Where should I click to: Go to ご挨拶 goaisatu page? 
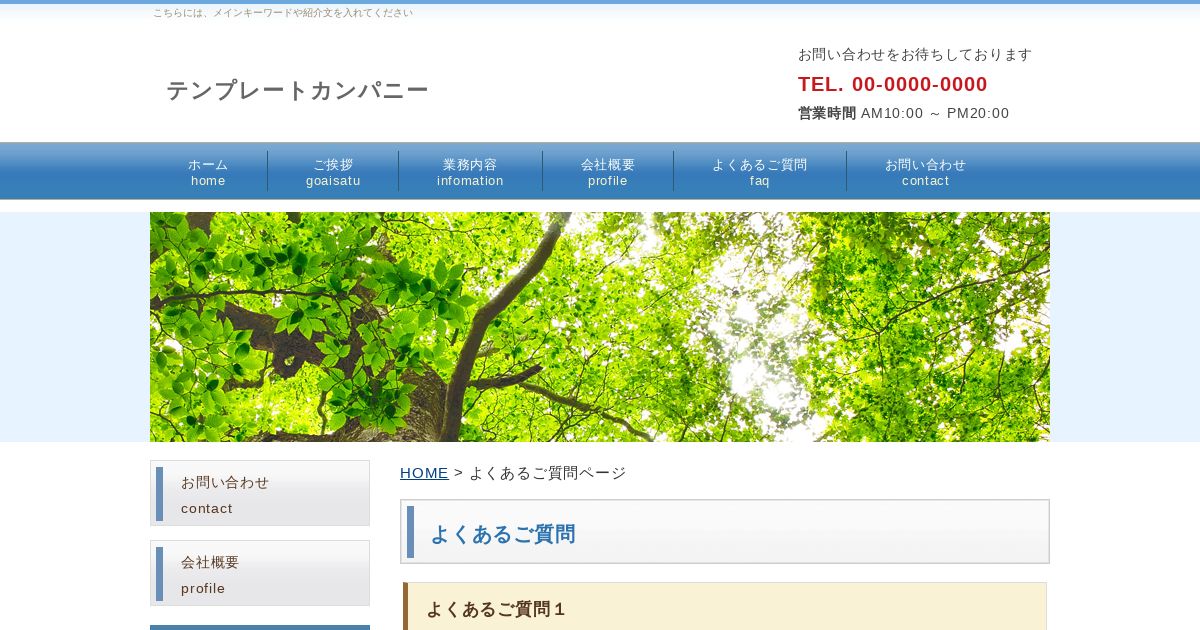click(x=333, y=172)
